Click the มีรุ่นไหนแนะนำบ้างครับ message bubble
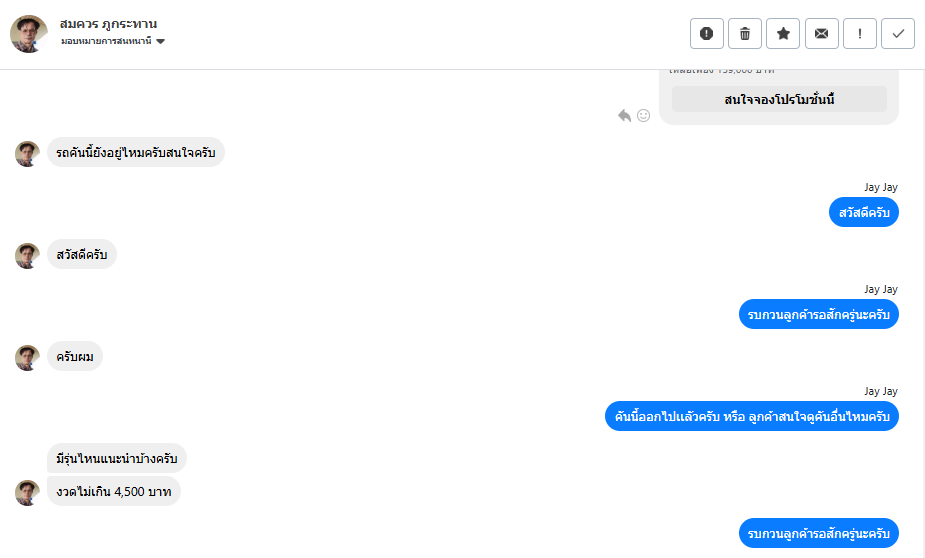 (117, 459)
